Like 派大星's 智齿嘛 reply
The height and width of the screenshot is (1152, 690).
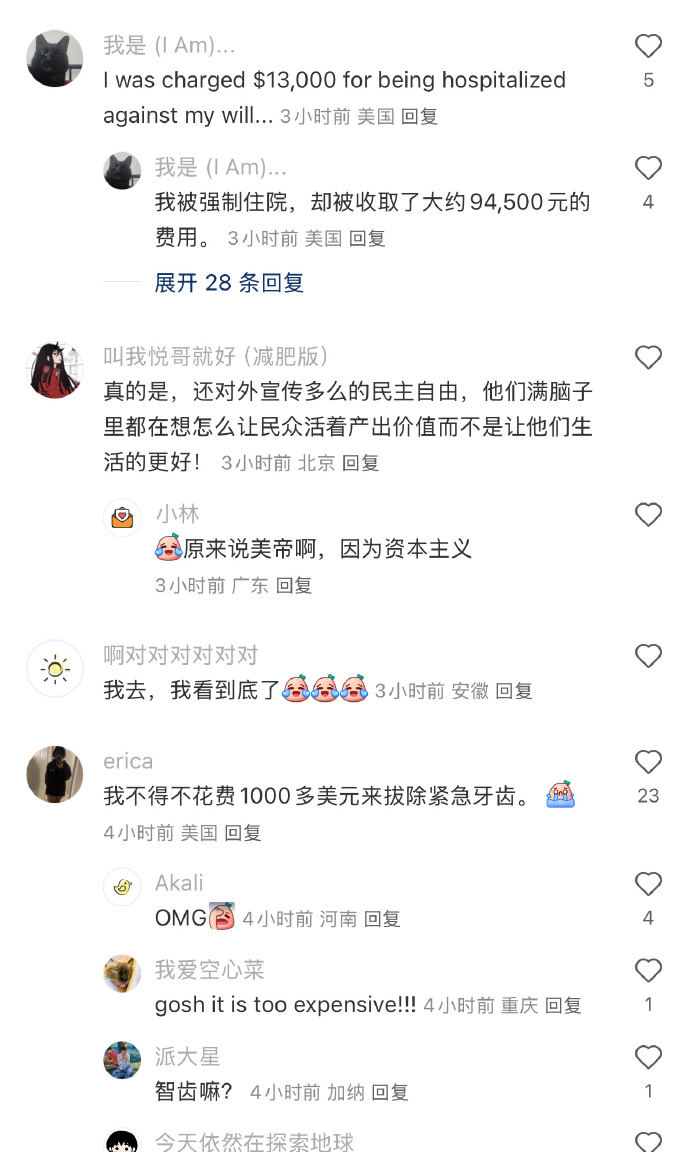click(x=648, y=1056)
